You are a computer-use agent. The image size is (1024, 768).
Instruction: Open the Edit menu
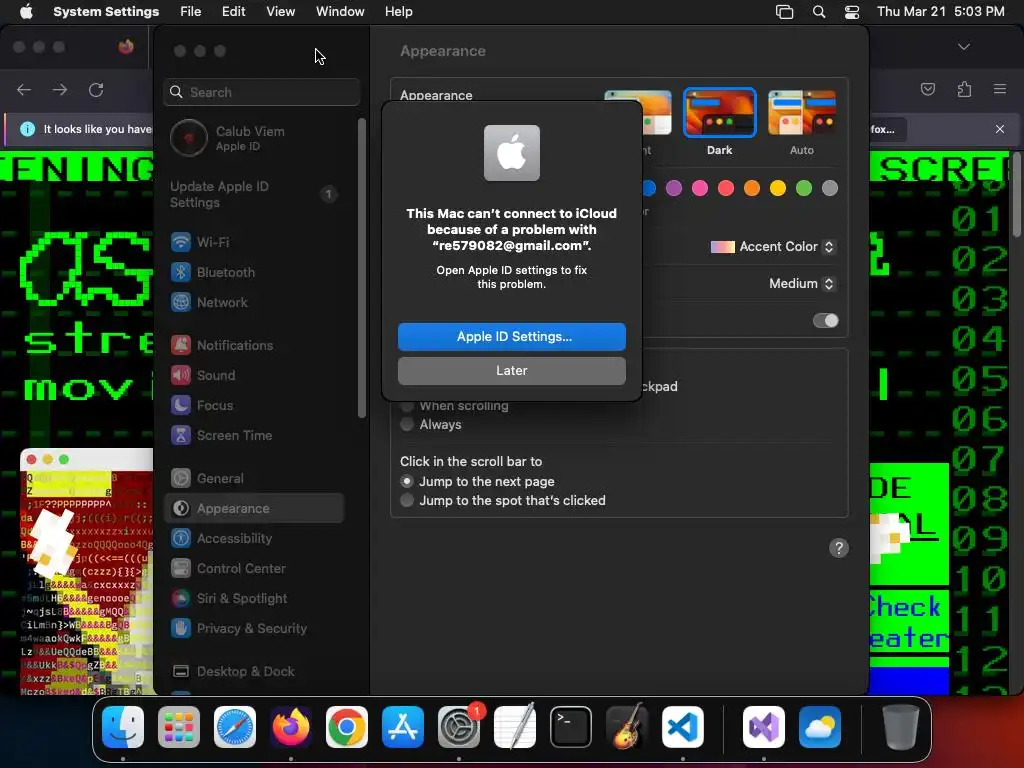click(x=234, y=12)
